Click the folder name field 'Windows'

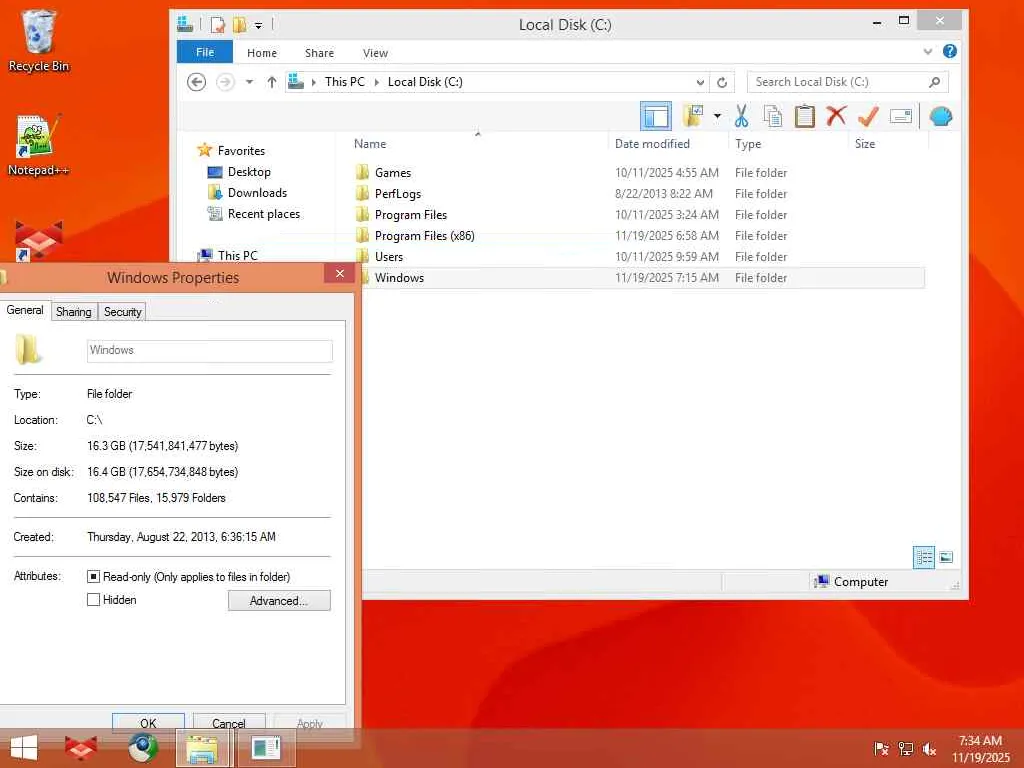[210, 351]
